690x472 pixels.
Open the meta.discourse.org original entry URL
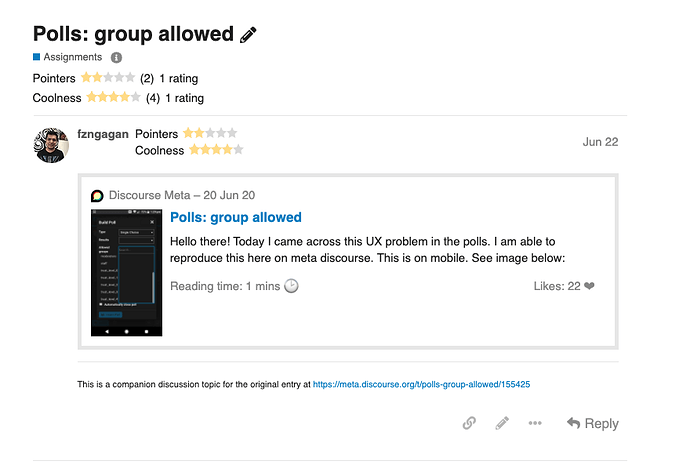[x=421, y=384]
